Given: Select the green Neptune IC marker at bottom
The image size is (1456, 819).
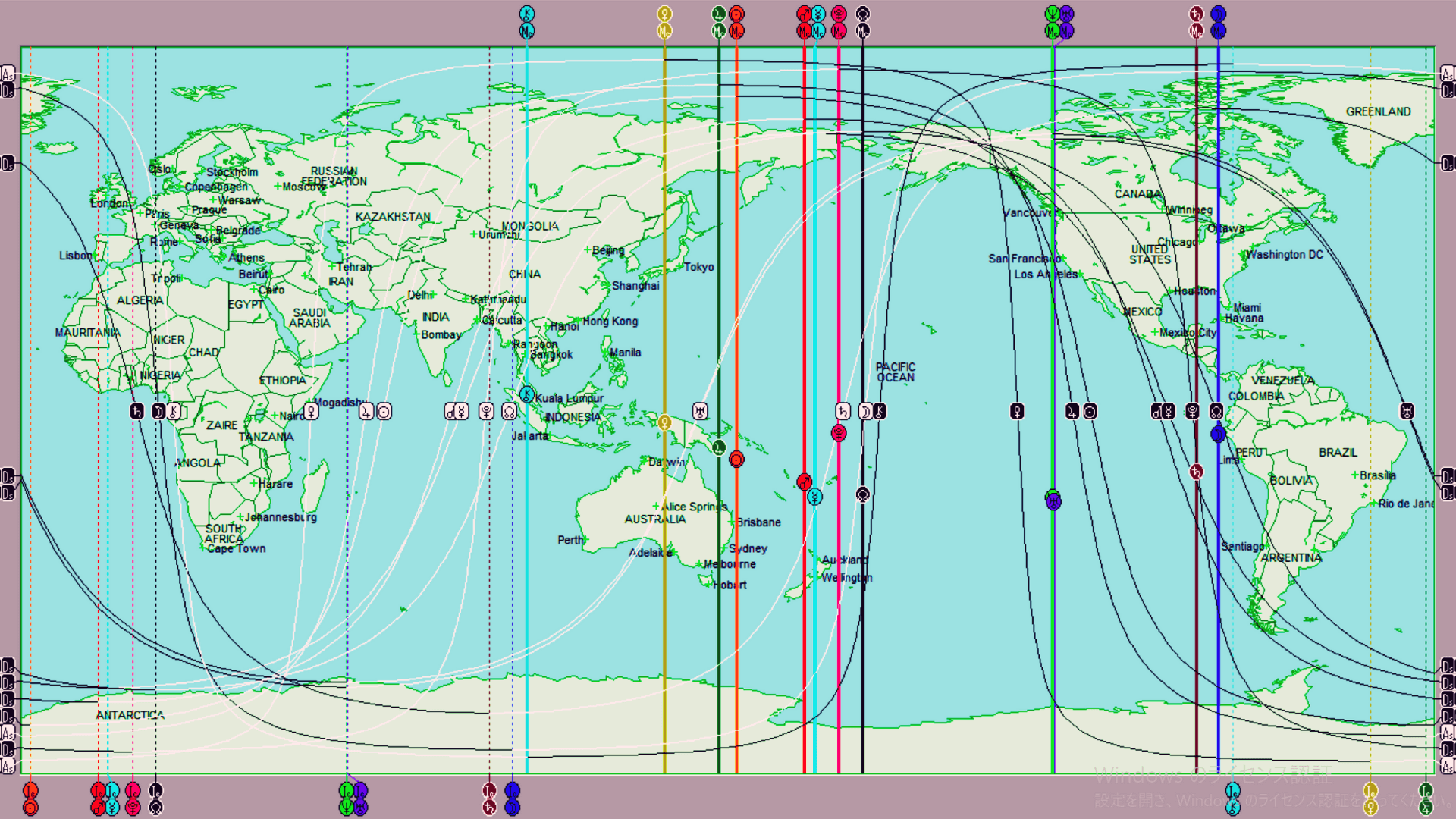Looking at the screenshot, I should click(x=346, y=799).
